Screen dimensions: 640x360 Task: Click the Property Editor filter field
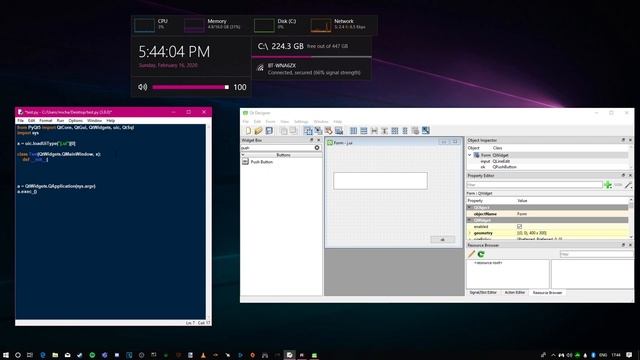[x=535, y=185]
